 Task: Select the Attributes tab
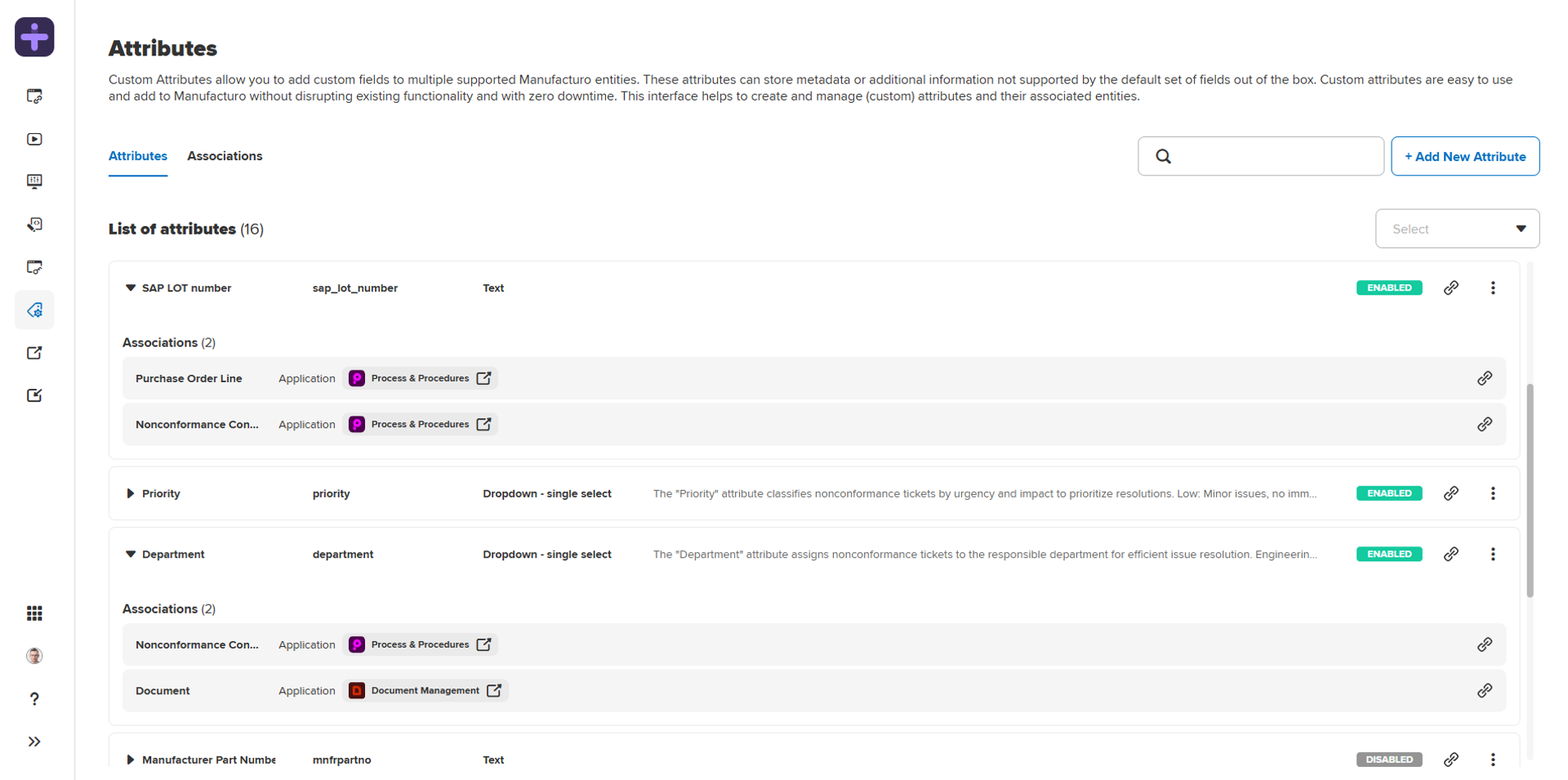(x=138, y=156)
